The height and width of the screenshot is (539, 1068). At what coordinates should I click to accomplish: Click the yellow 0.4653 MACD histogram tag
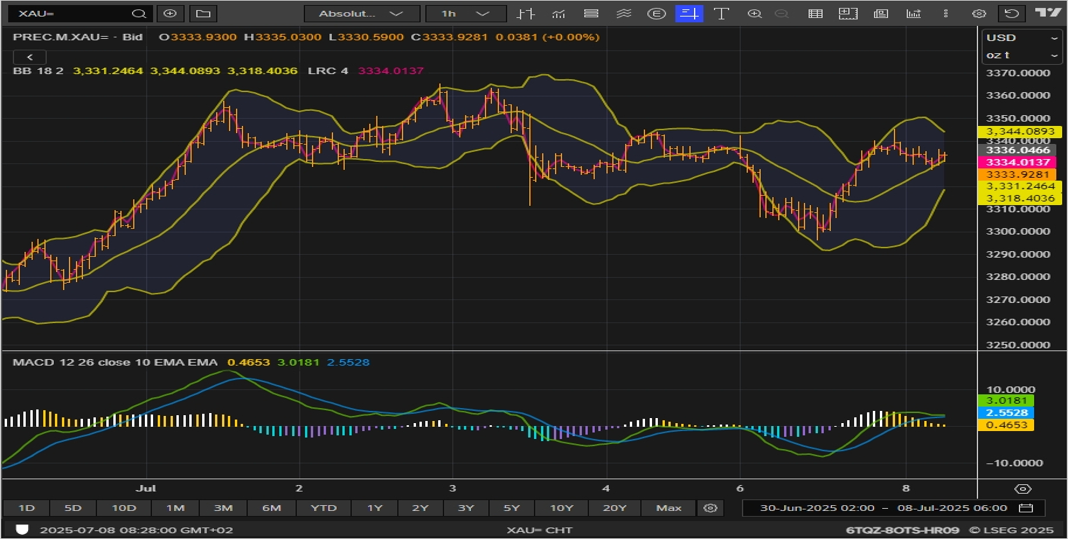1005,425
